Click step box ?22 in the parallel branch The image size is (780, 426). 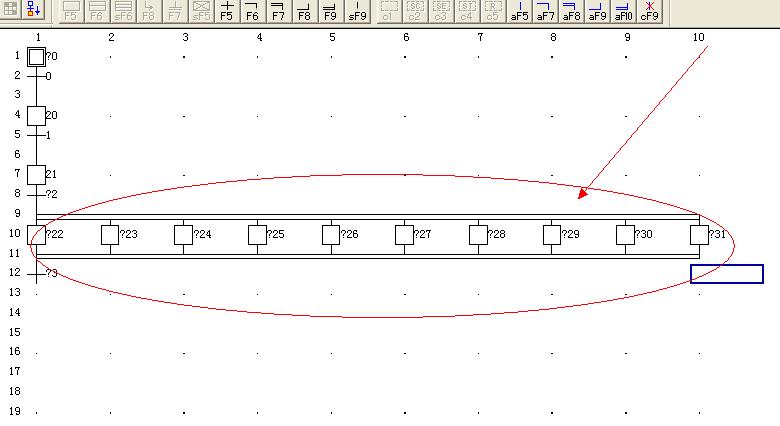point(36,234)
